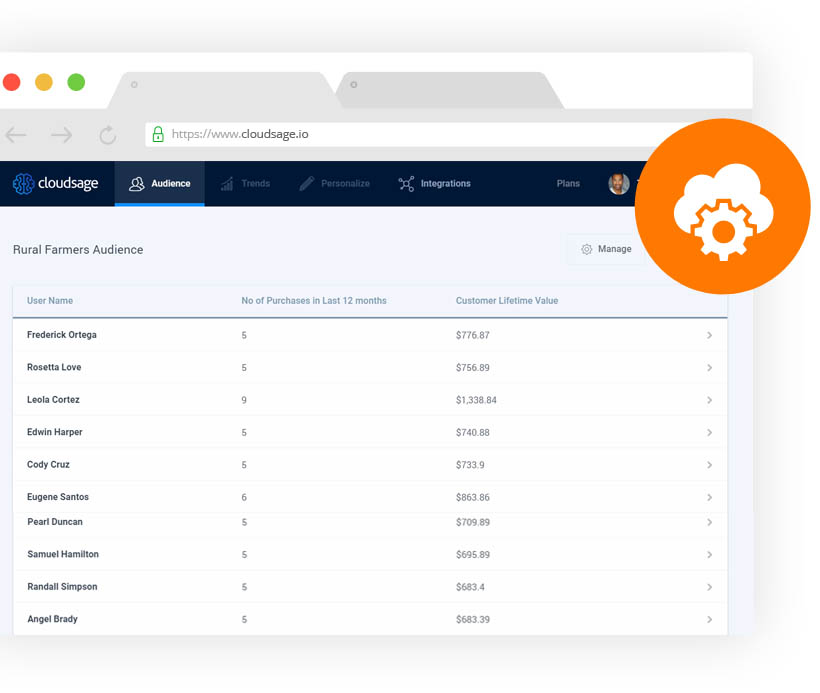The height and width of the screenshot is (693, 820).
Task: Click the green padlock security icon
Action: click(158, 134)
